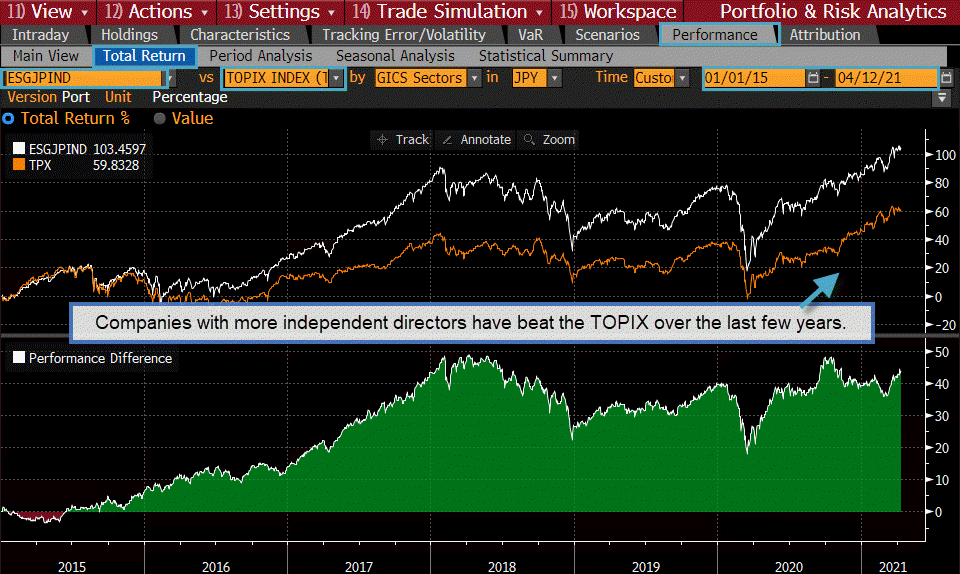Click the ESGJPIND portfolio input field
Image resolution: width=960 pixels, height=574 pixels.
pyautogui.click(x=84, y=78)
